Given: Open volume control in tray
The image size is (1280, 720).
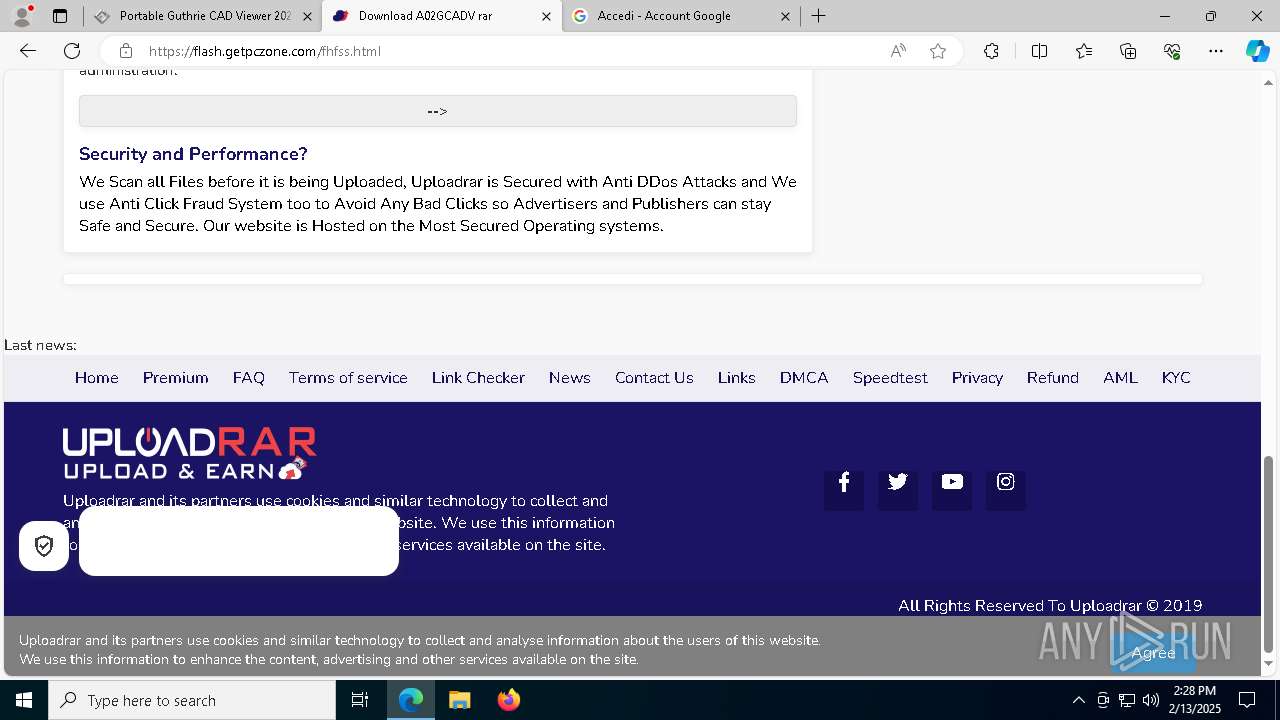Looking at the screenshot, I should click(1151, 700).
